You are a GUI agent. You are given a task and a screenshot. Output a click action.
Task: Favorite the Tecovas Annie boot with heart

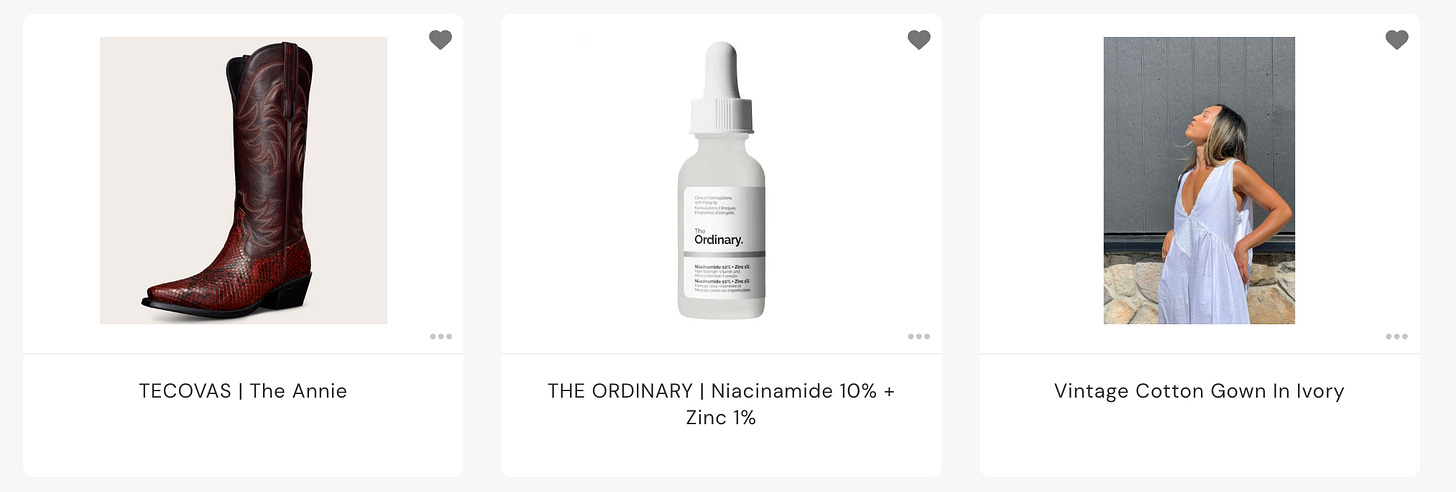coord(440,39)
